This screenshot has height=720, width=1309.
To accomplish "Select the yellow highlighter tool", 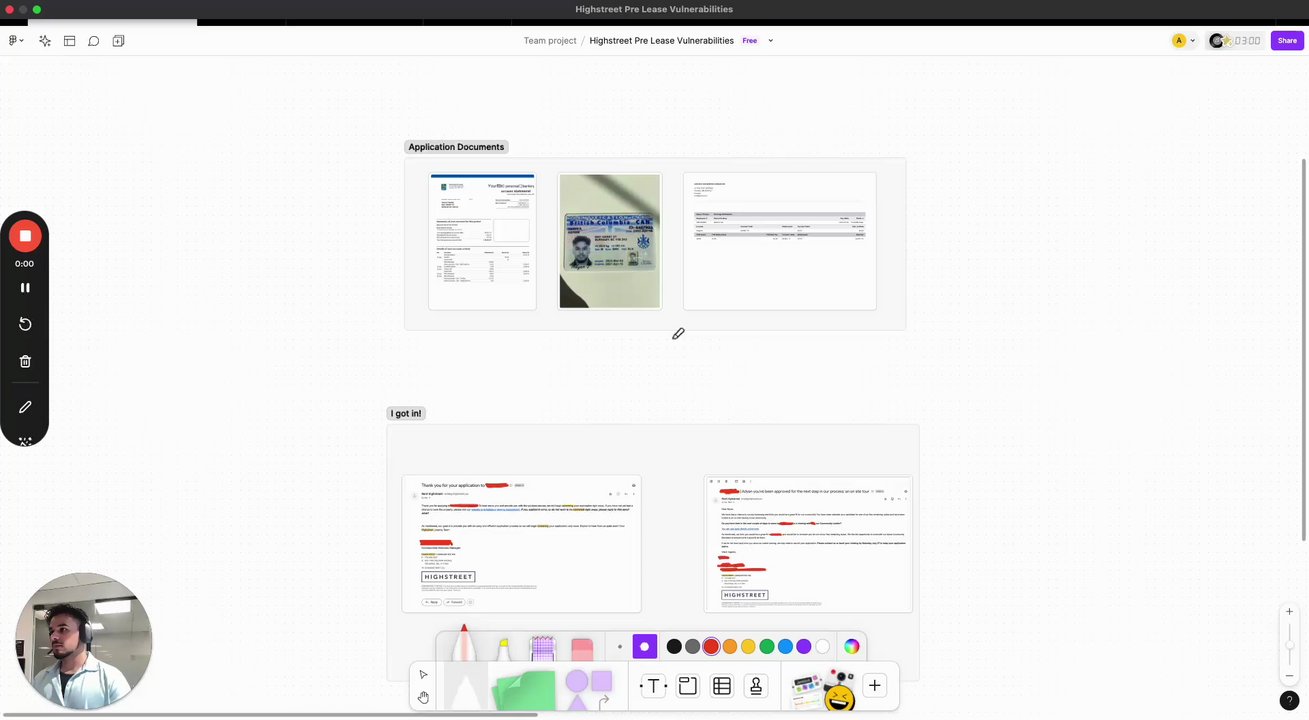I will coord(504,648).
